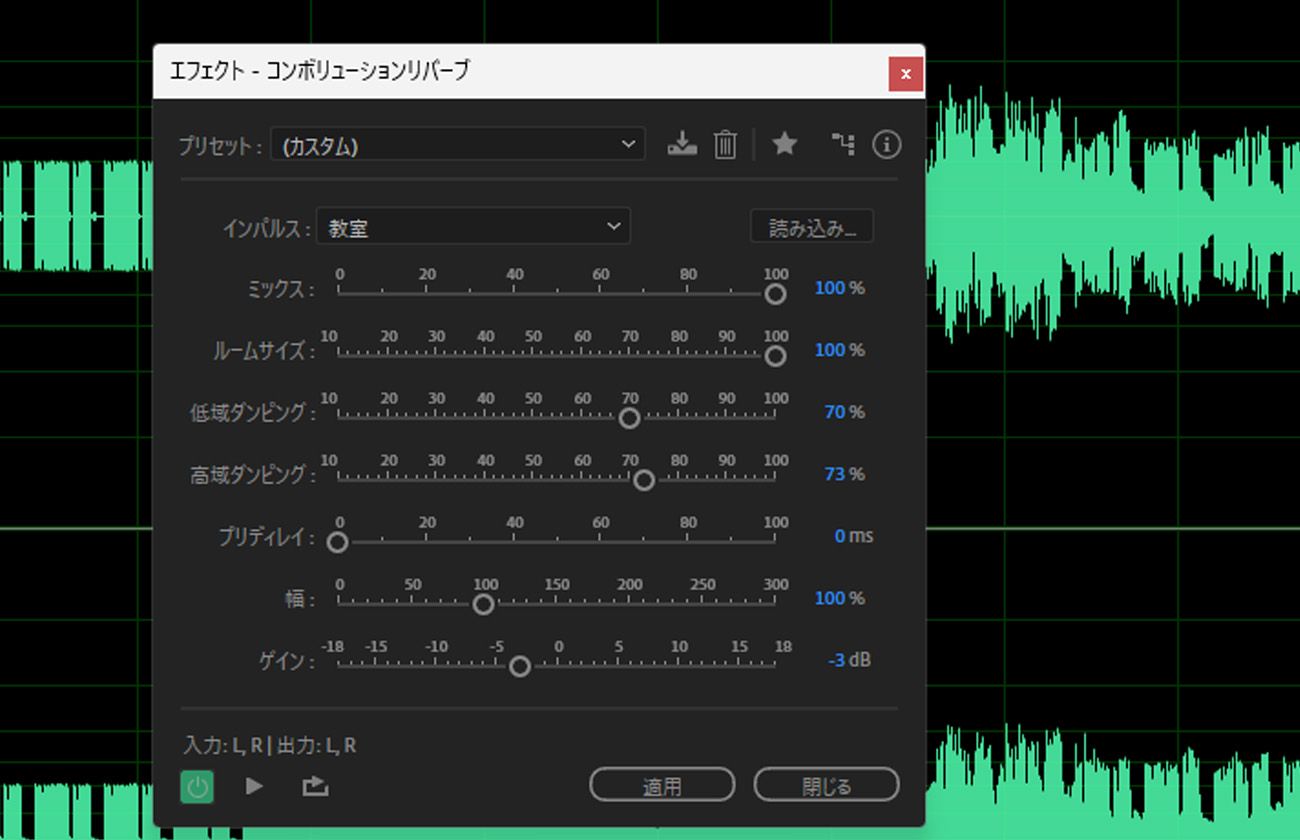Click the ルームサイズ slider handle

click(x=775, y=356)
